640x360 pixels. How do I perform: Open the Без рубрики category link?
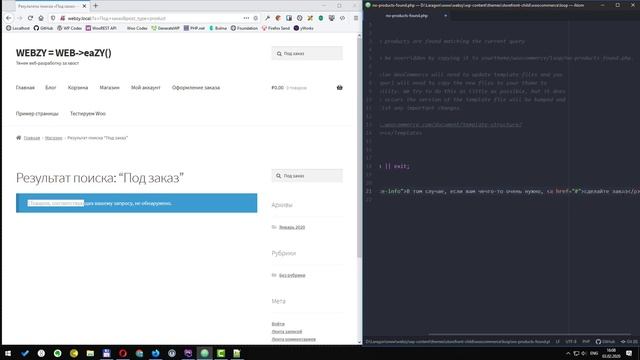pos(292,275)
